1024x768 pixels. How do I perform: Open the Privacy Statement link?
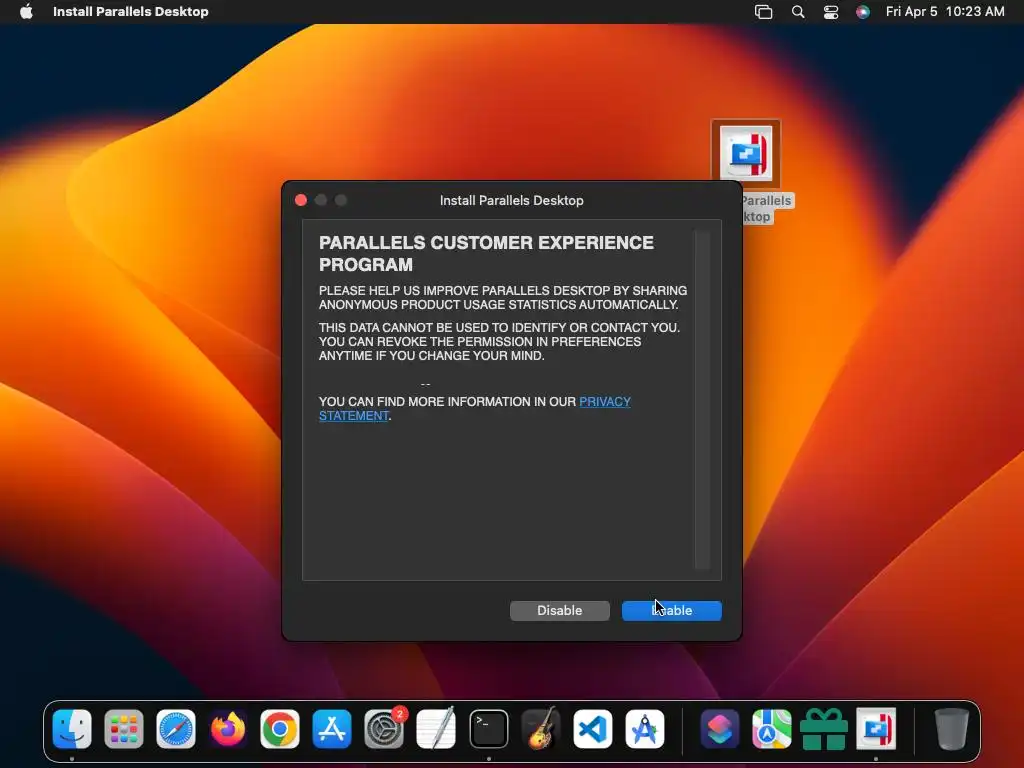[x=475, y=409]
